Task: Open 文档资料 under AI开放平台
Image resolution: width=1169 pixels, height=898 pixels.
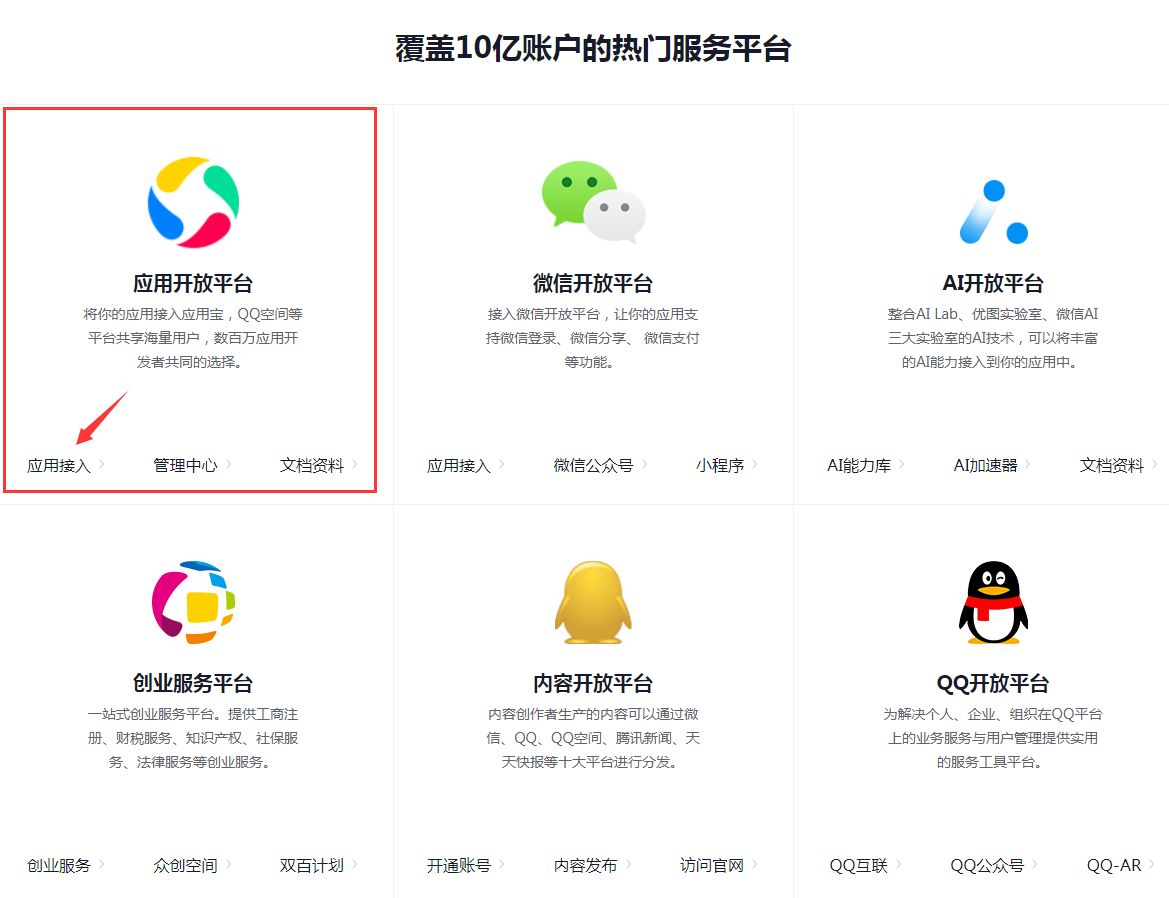Action: (1112, 466)
